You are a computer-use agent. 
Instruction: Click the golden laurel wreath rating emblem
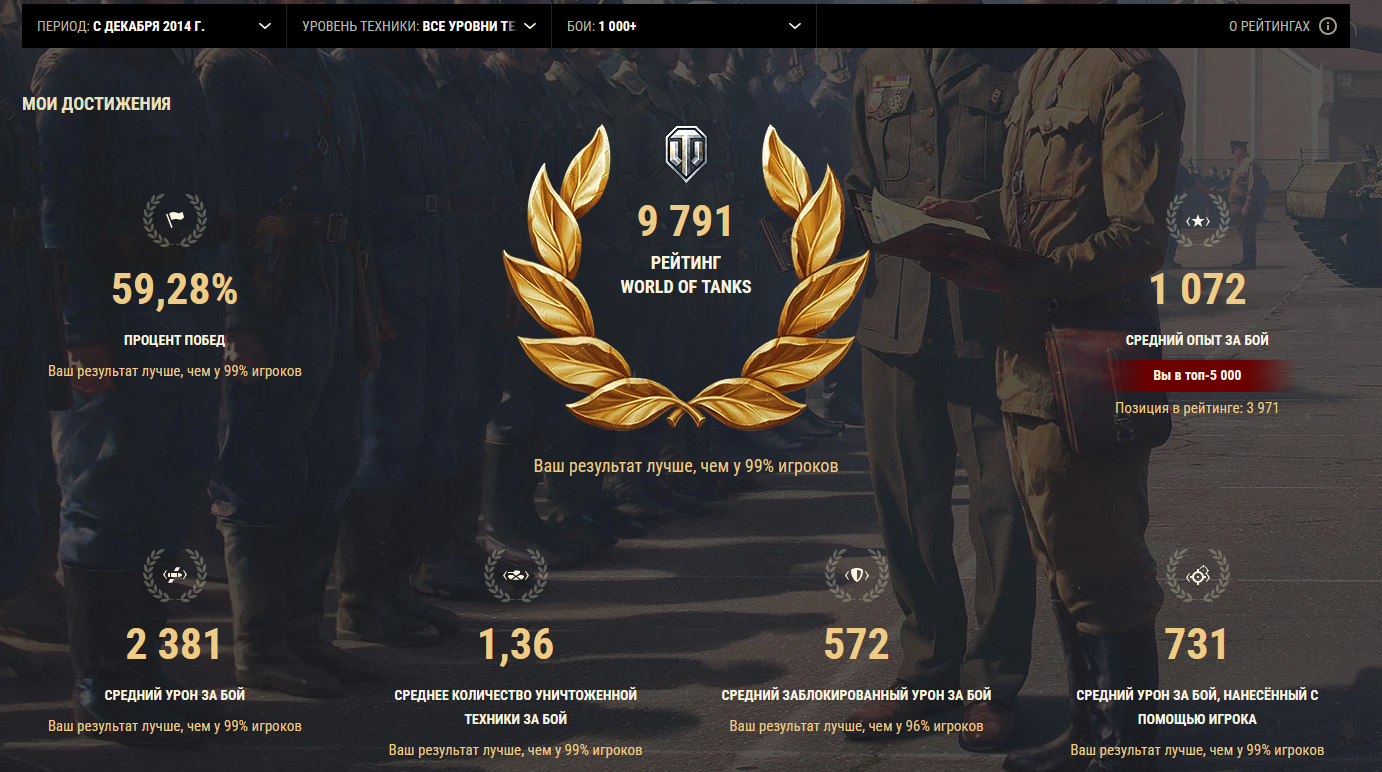pos(686,277)
